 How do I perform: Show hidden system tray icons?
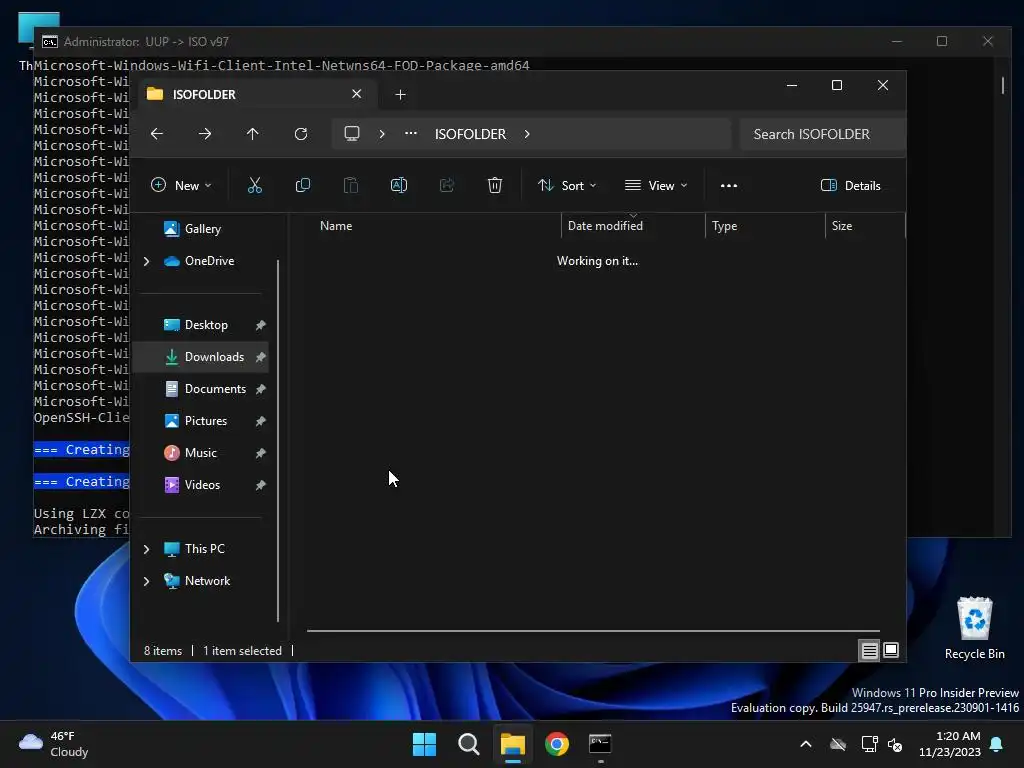(806, 744)
